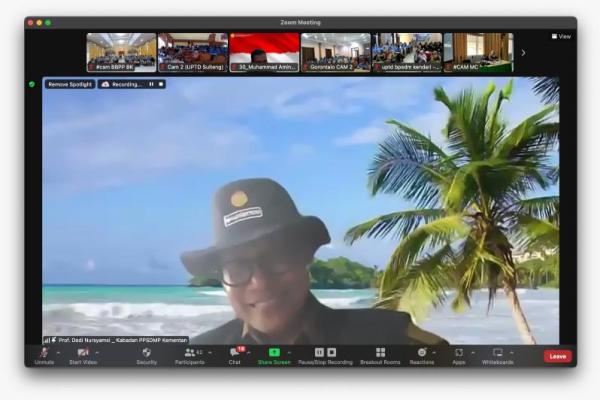Click the Prof. Dedi Nursyamsi name label
This screenshot has width=600, height=400.
click(x=116, y=340)
